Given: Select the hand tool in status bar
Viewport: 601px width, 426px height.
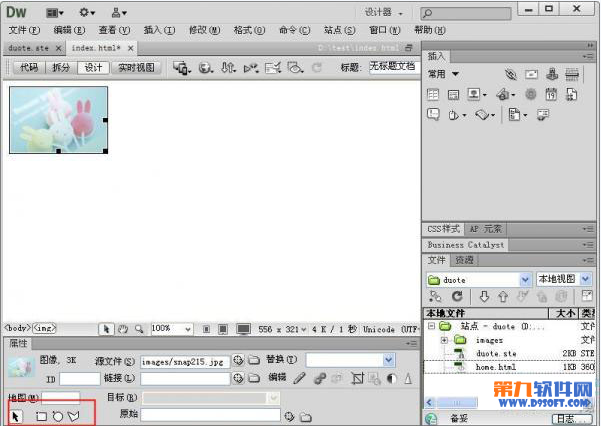Looking at the screenshot, I should click(x=122, y=328).
